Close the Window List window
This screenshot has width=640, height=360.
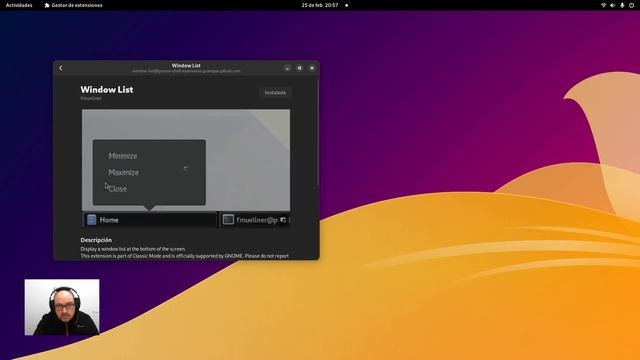click(x=312, y=68)
